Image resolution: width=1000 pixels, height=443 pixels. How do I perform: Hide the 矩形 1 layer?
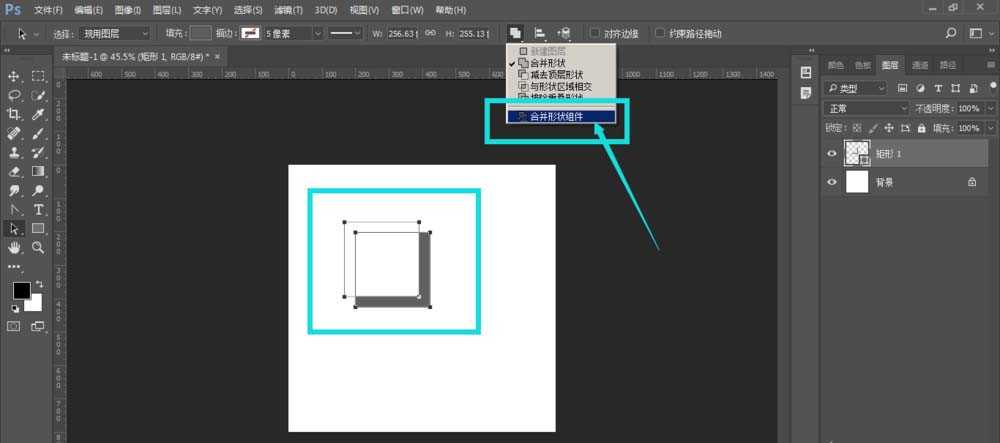(x=832, y=153)
